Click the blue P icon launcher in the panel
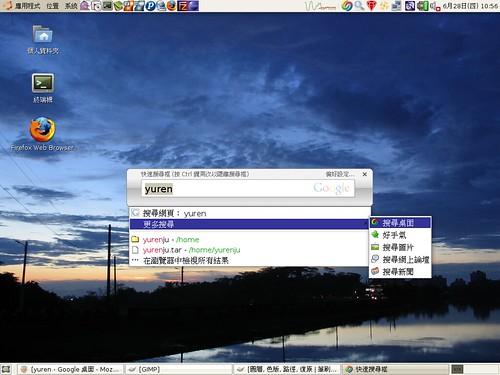Viewport: 500px width, 375px height. pyautogui.click(x=150, y=6)
